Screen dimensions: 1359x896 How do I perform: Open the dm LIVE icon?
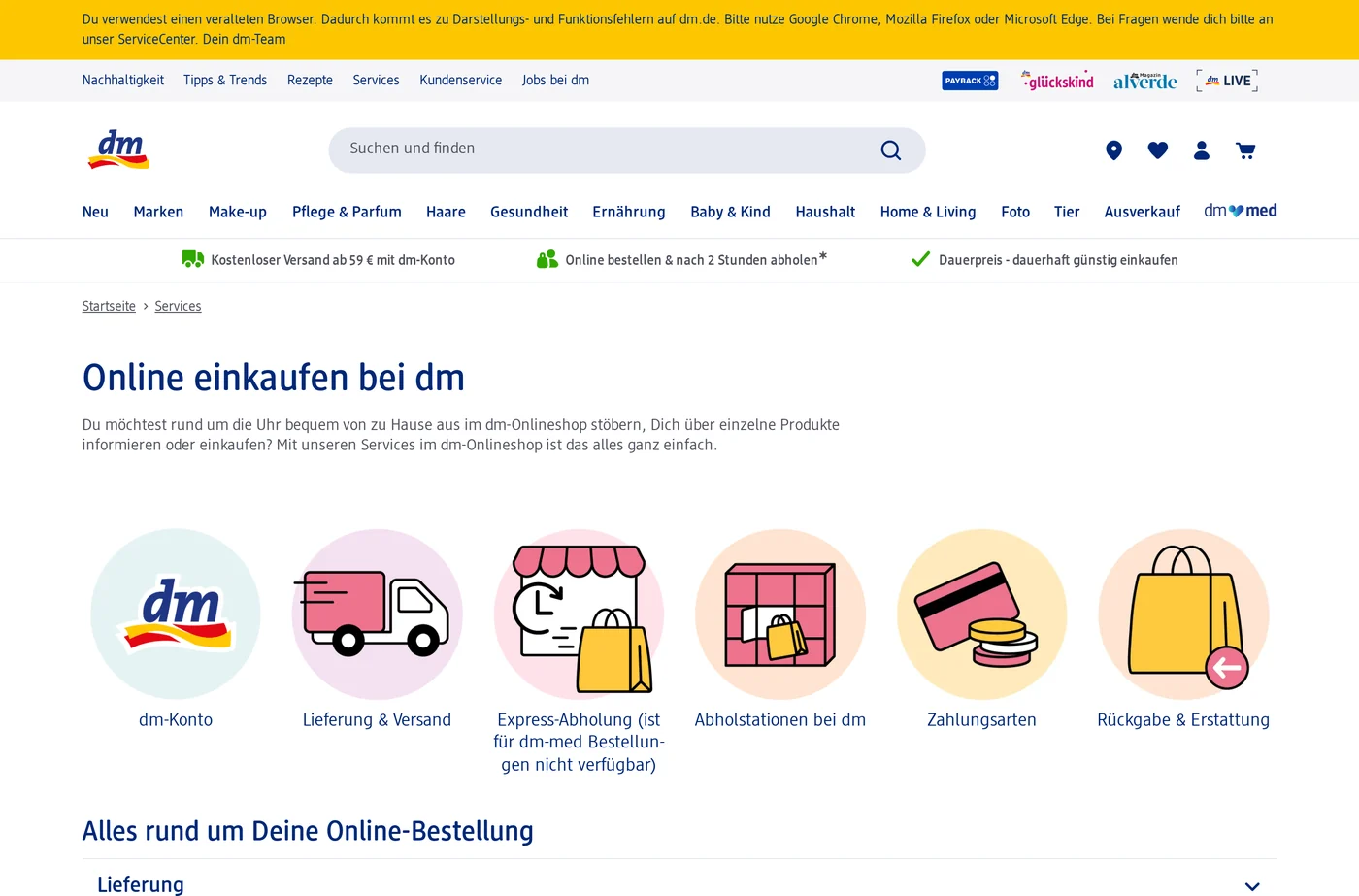click(1227, 81)
